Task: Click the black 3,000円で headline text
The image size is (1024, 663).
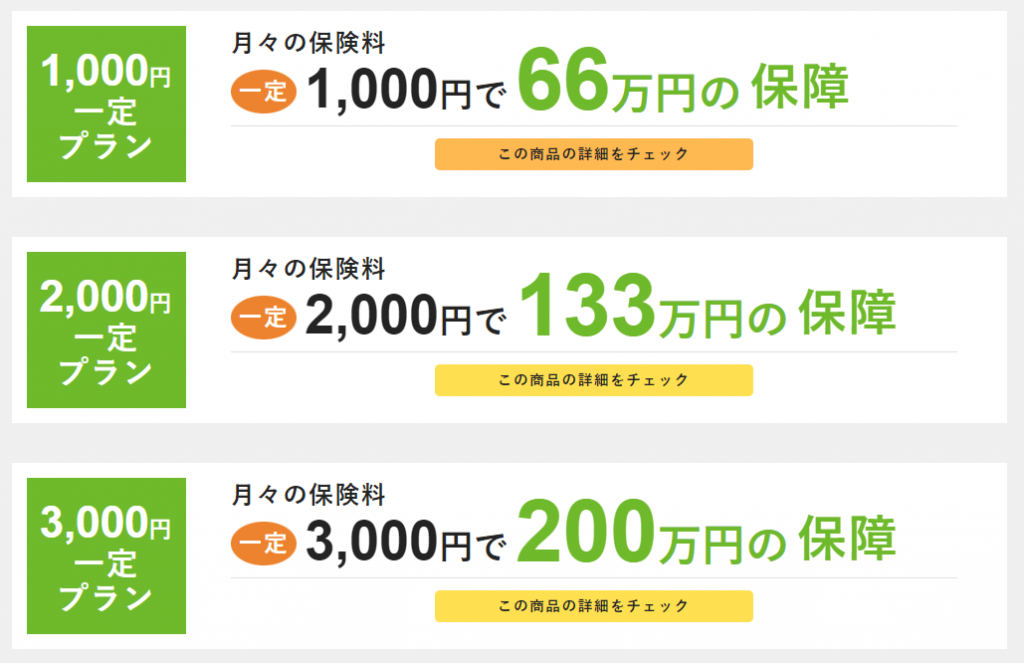Action: 405,544
